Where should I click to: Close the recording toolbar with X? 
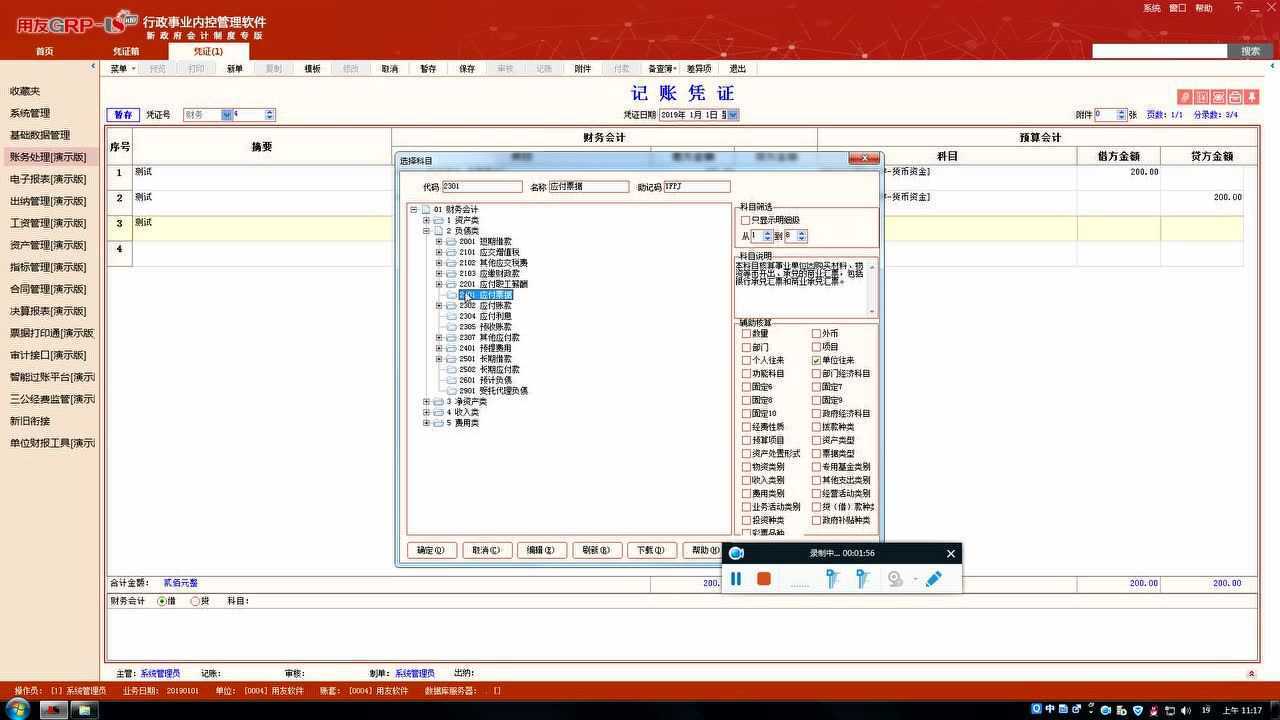point(950,553)
